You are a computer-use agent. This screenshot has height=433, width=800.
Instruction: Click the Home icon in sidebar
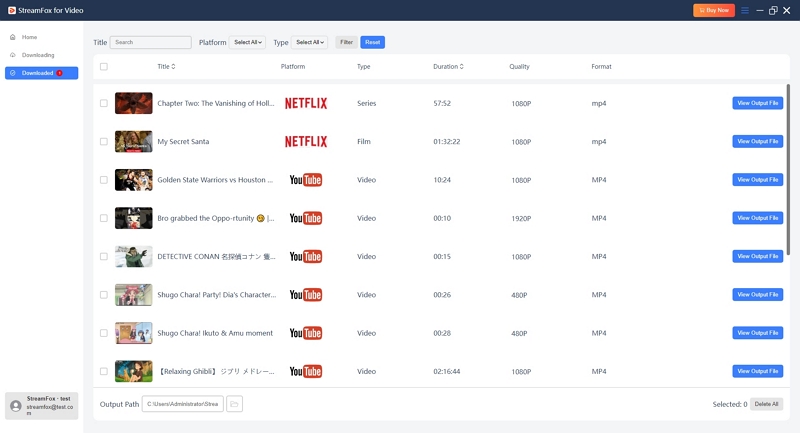[x=13, y=37]
